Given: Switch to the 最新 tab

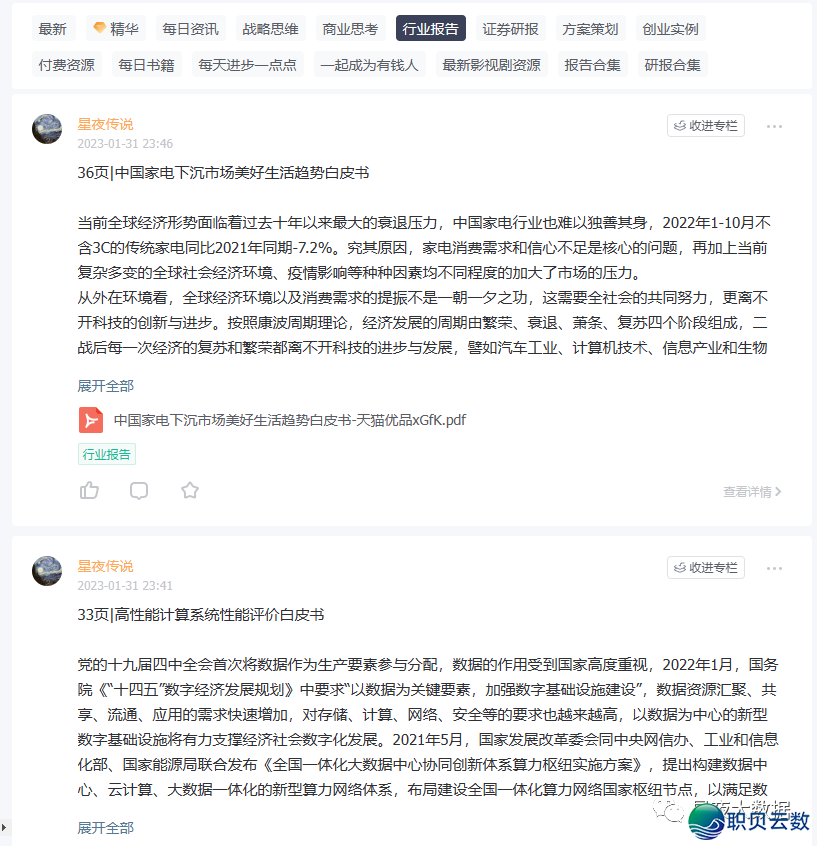Looking at the screenshot, I should tap(52, 29).
